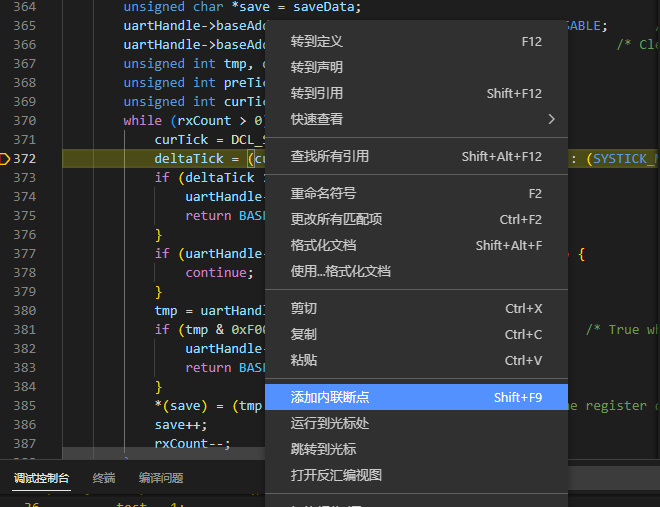Choose 粘贴 from the context menu

(x=416, y=360)
